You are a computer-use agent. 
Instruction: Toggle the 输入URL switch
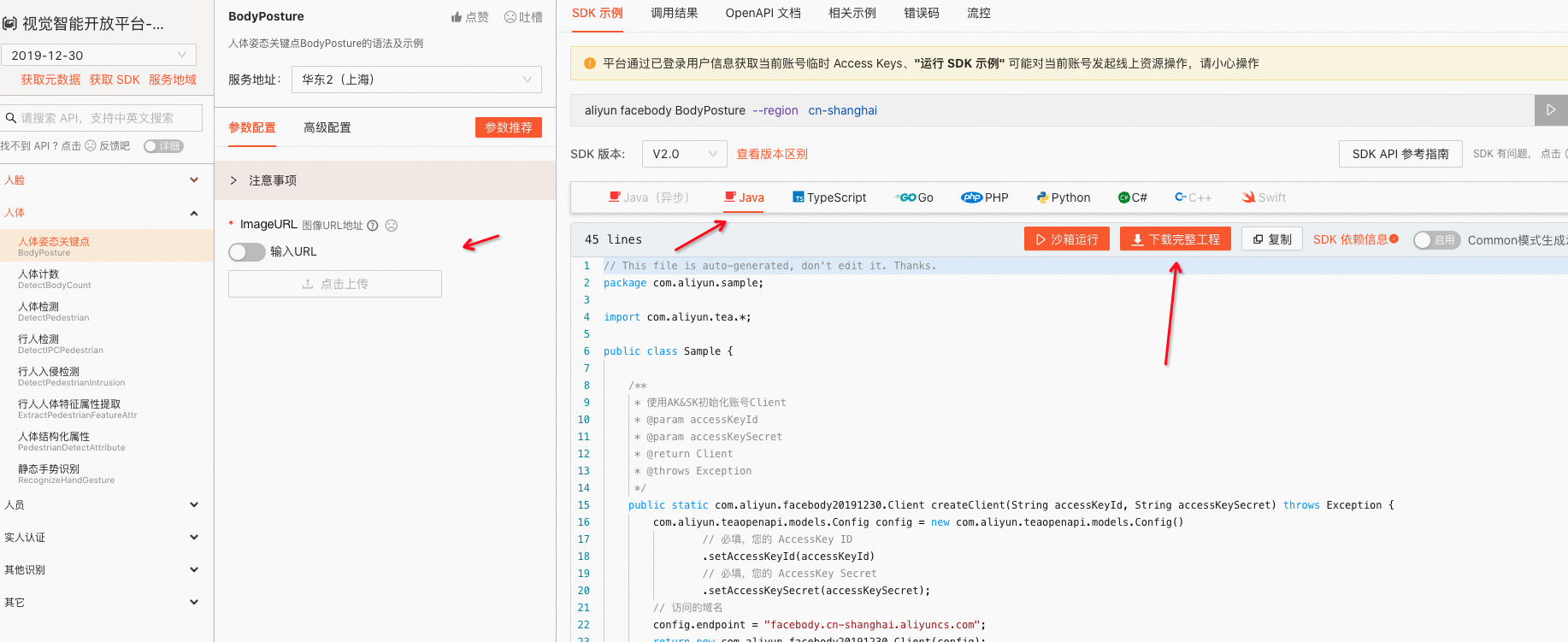pyautogui.click(x=246, y=252)
